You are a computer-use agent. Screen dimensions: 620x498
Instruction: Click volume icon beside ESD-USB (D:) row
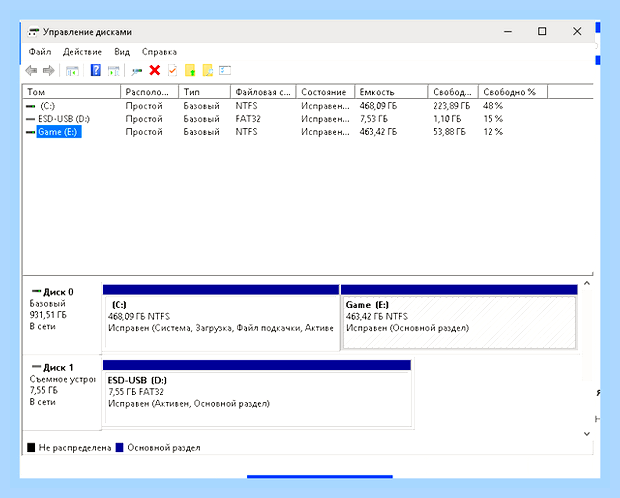point(30,119)
